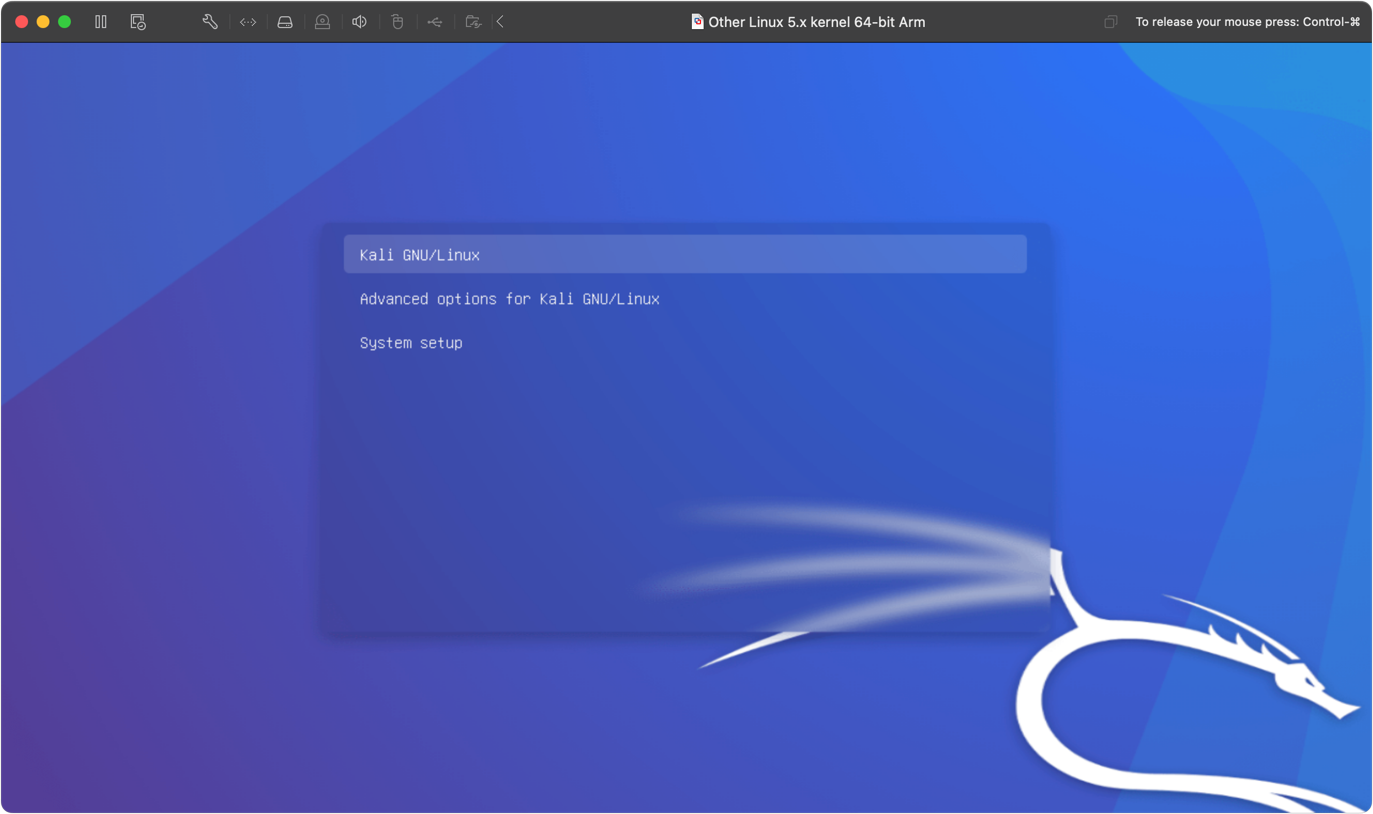Click the camera device icon

[x=322, y=22]
